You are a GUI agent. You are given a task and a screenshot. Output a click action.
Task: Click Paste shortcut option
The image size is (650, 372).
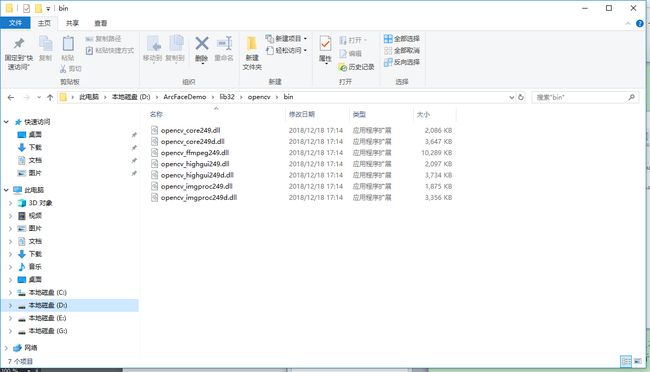[x=109, y=51]
